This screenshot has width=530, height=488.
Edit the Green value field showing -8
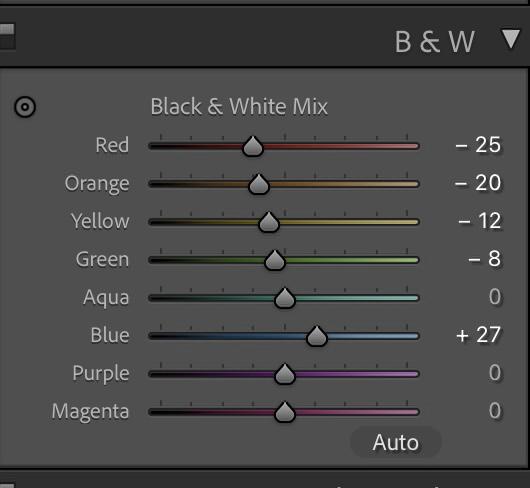point(484,259)
